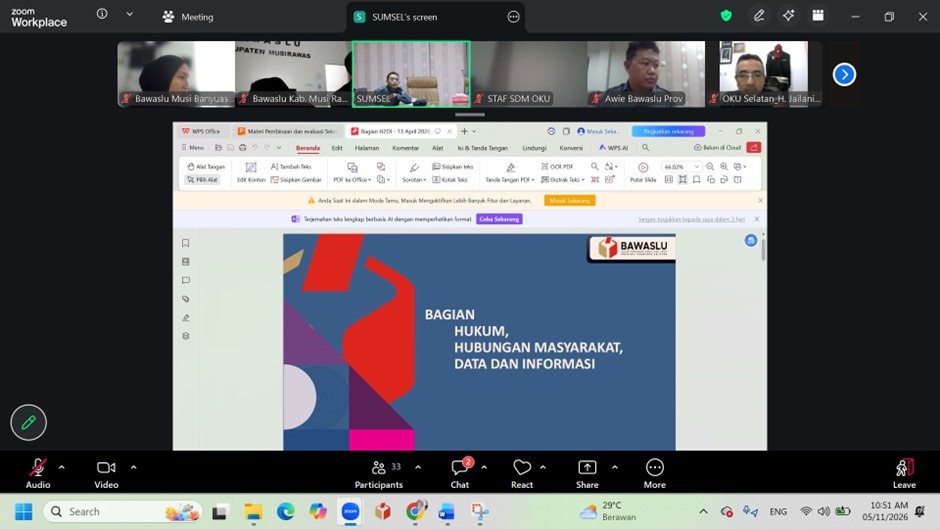This screenshot has height=529, width=940.
Task: Click the Sisipkan Gambar tool
Action: (296, 179)
